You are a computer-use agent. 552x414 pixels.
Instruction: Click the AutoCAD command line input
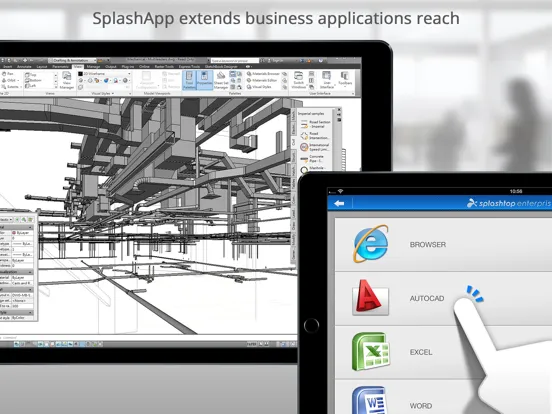pos(148,337)
